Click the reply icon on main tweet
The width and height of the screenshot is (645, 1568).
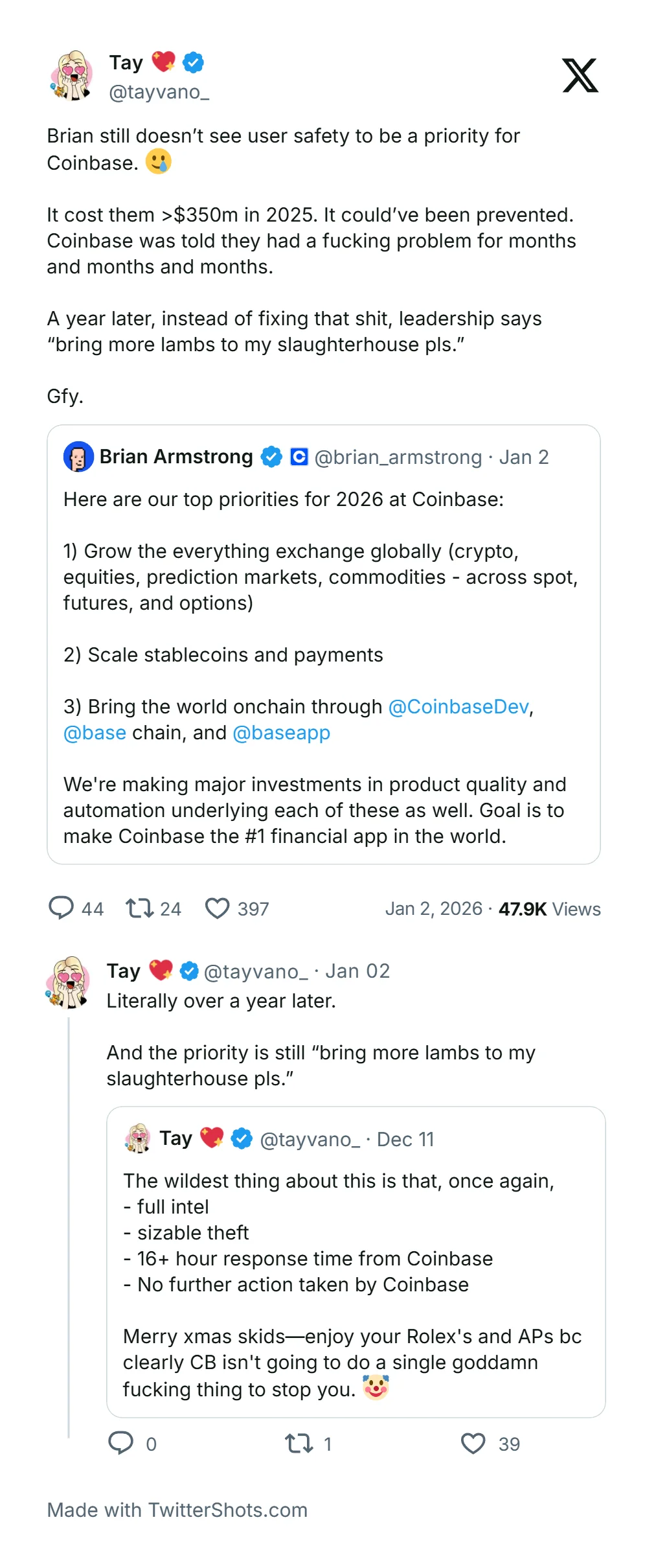(x=62, y=908)
